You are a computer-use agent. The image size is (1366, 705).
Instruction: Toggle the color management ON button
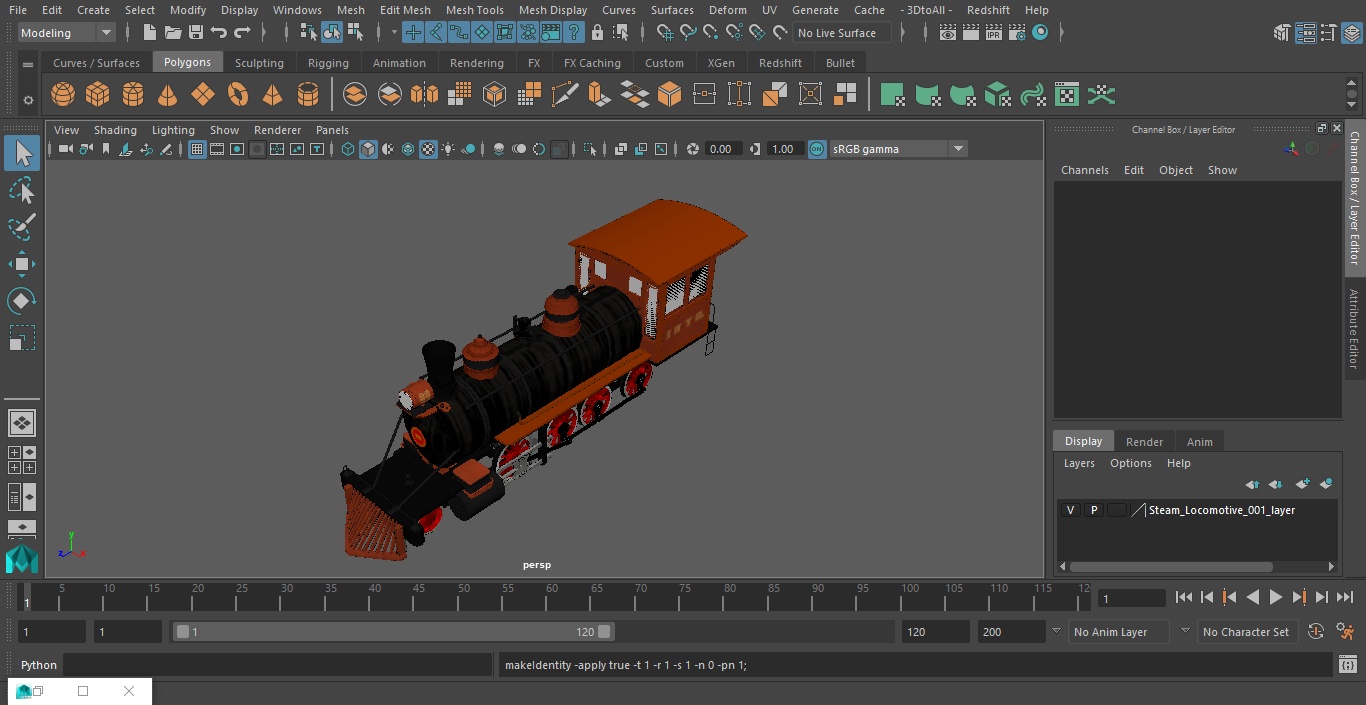816,148
